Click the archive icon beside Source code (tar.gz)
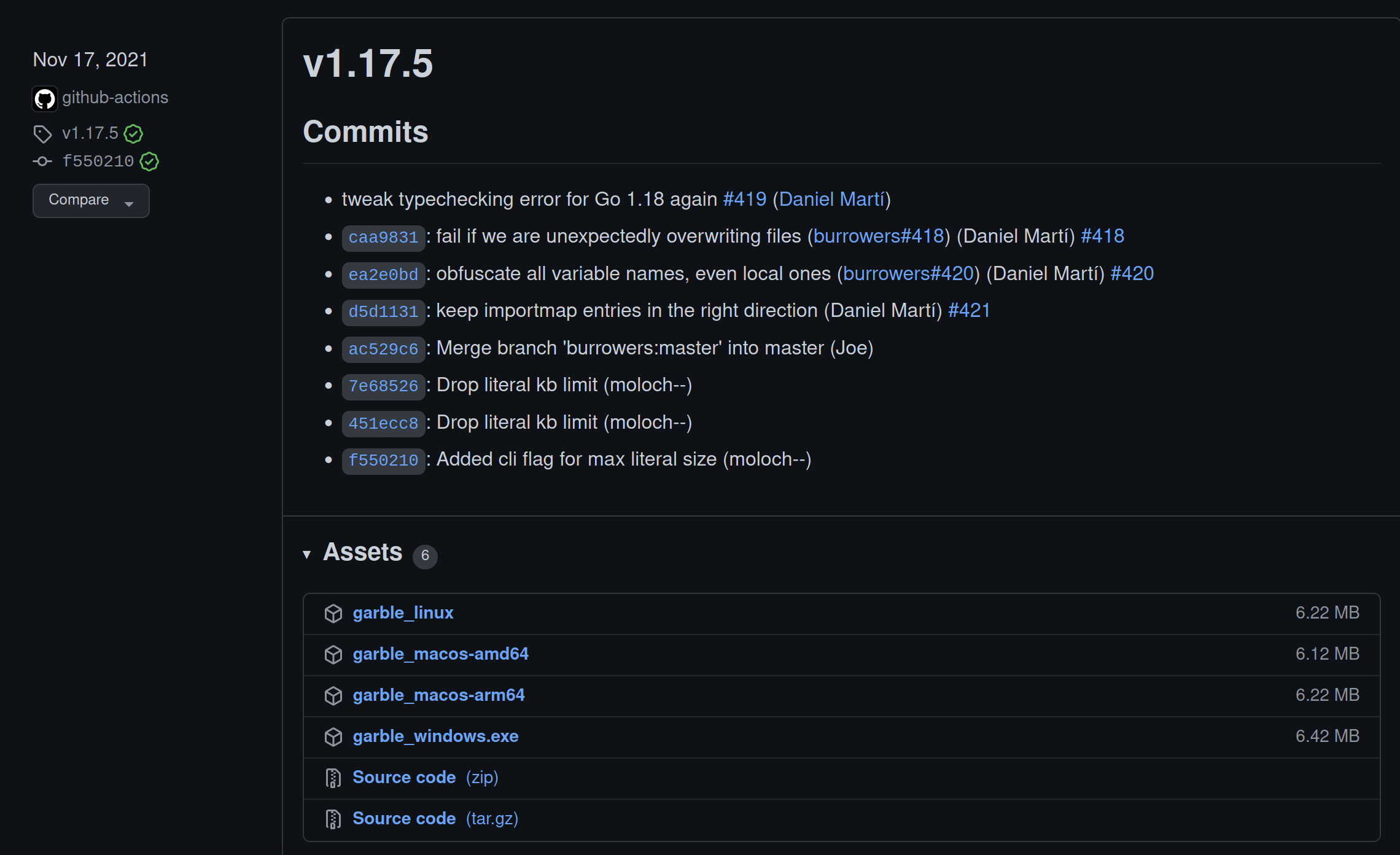1400x855 pixels. pos(333,818)
